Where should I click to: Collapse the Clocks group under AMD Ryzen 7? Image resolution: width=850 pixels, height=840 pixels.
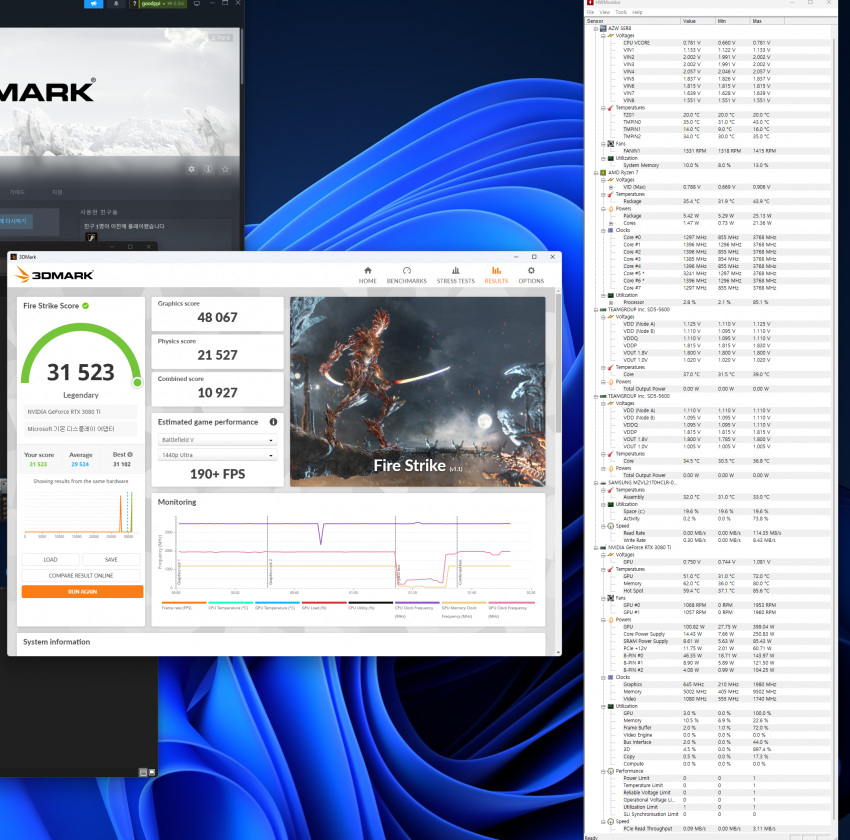pyautogui.click(x=603, y=230)
